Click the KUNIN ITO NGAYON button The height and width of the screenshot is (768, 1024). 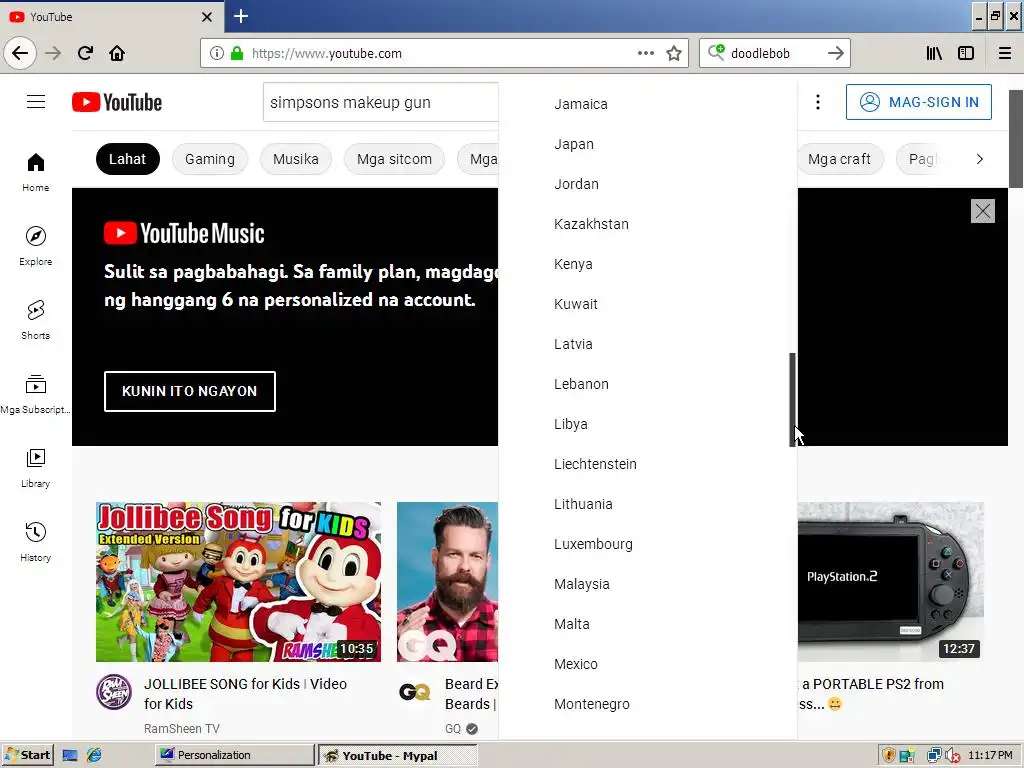coord(190,391)
